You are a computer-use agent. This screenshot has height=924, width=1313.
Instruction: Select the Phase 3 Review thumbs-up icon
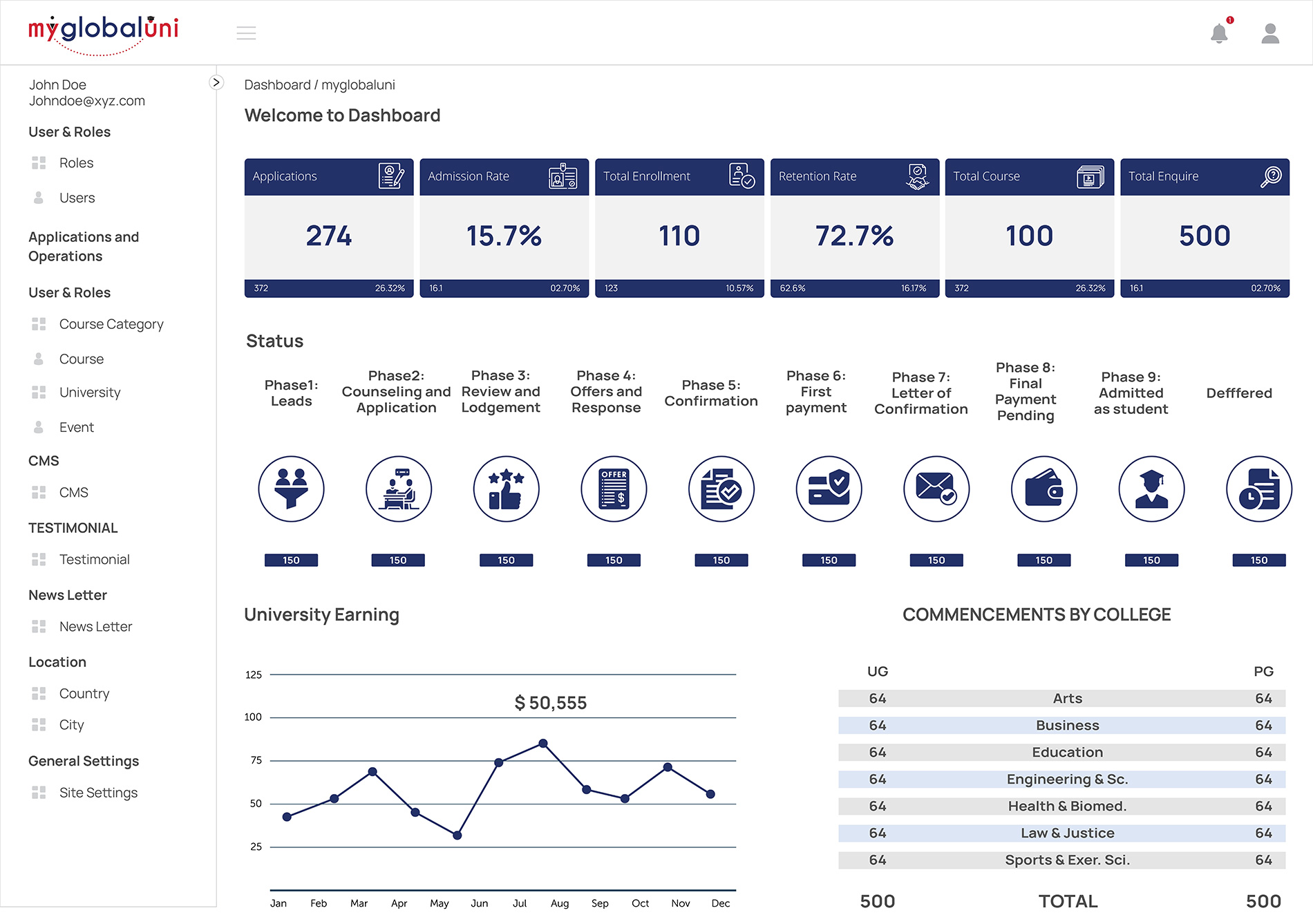[x=507, y=489]
